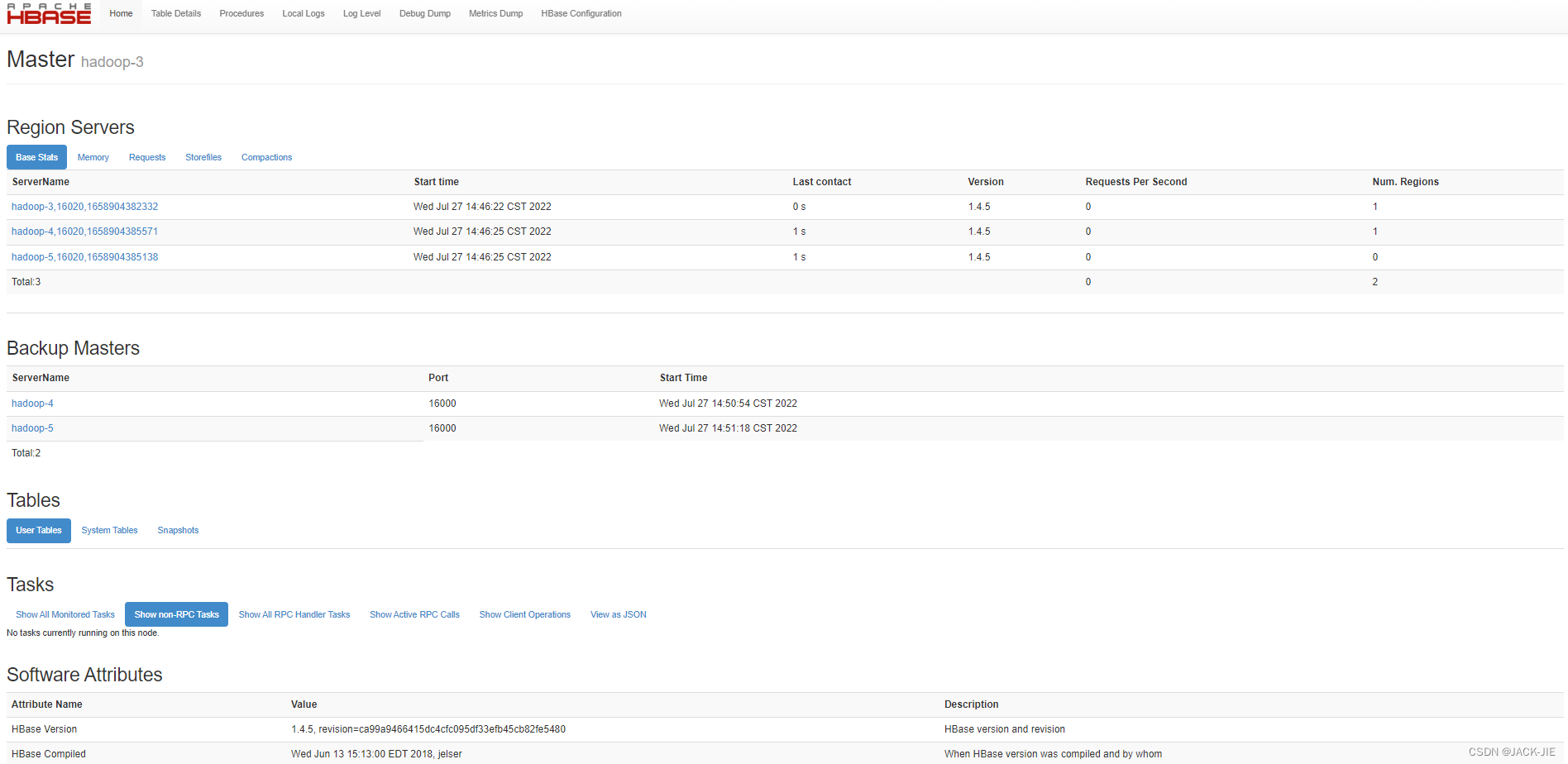
Task: Click the 'Start time' column header
Action: pos(437,182)
